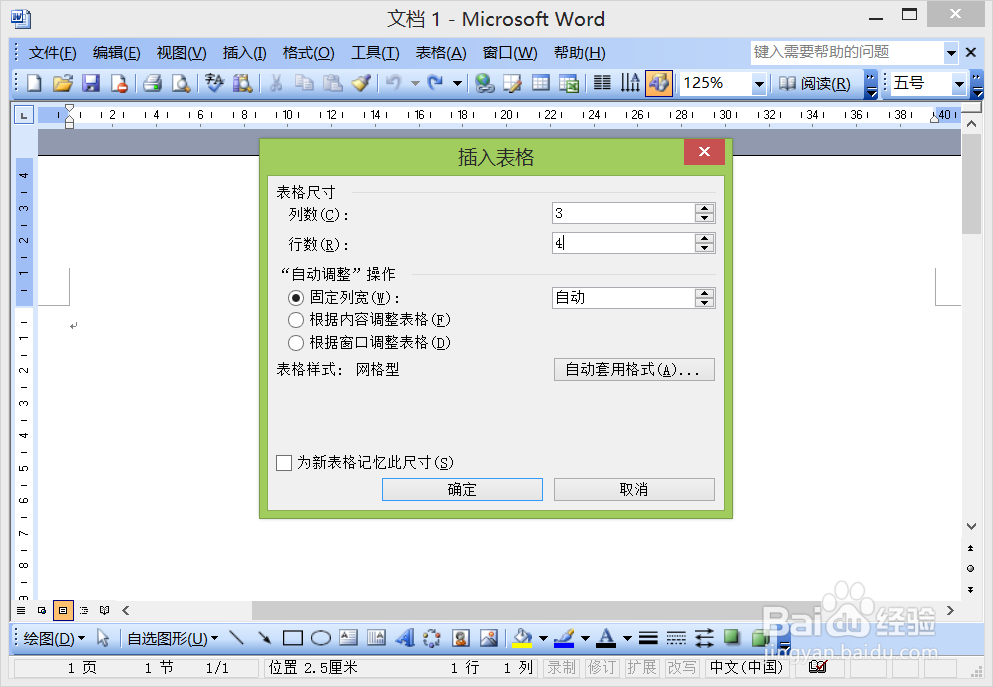Select 根据内容调整表格 radio option
This screenshot has height=687, width=993.
pyautogui.click(x=296, y=320)
